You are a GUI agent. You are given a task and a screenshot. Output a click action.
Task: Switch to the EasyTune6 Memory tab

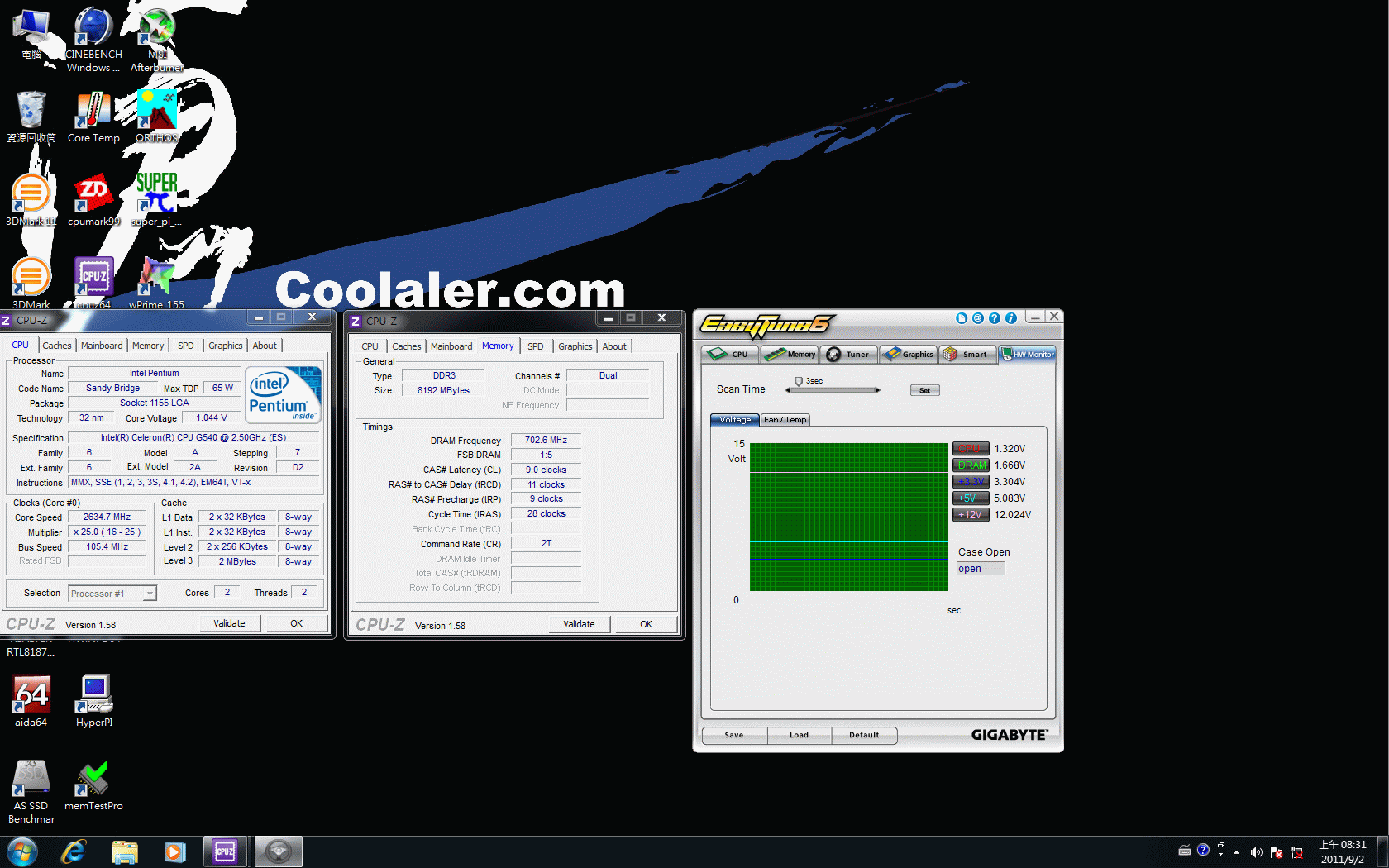pos(790,354)
